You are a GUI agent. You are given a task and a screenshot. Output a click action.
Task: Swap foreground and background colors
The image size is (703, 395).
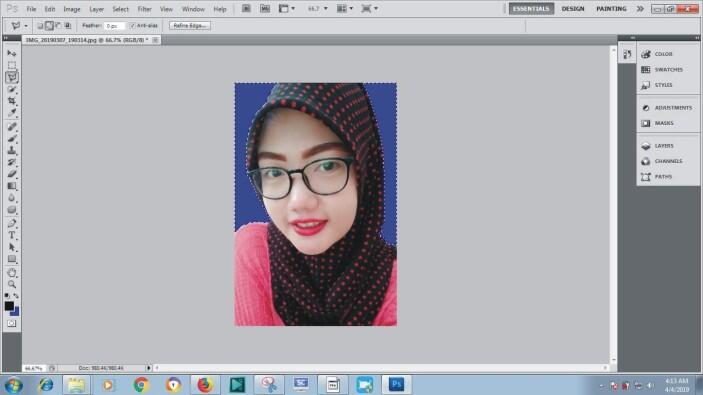(x=16, y=296)
